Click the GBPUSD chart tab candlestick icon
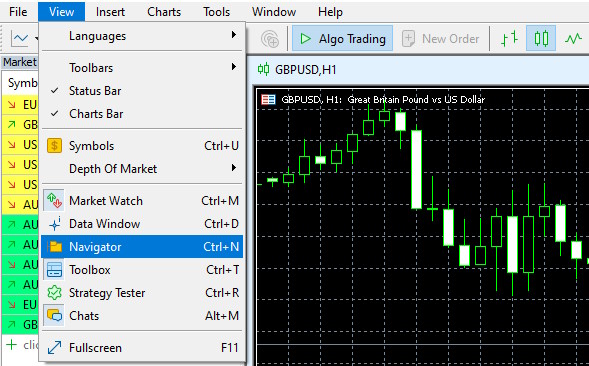The image size is (589, 366). (263, 70)
